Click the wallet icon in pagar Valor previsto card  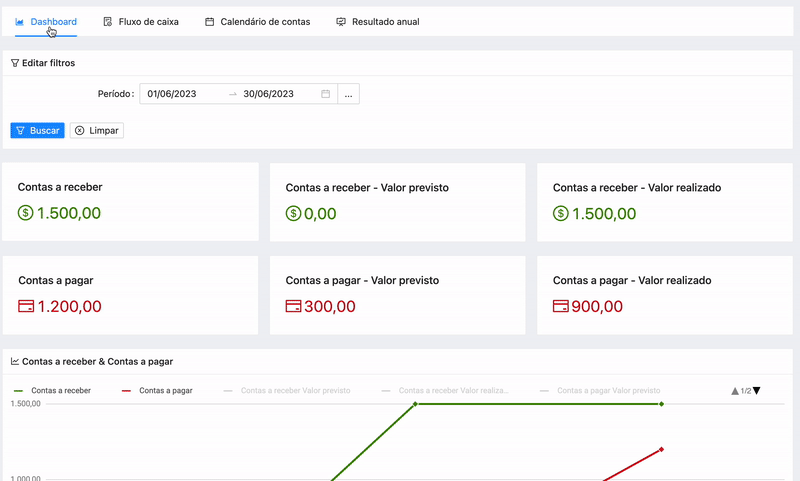tap(293, 306)
